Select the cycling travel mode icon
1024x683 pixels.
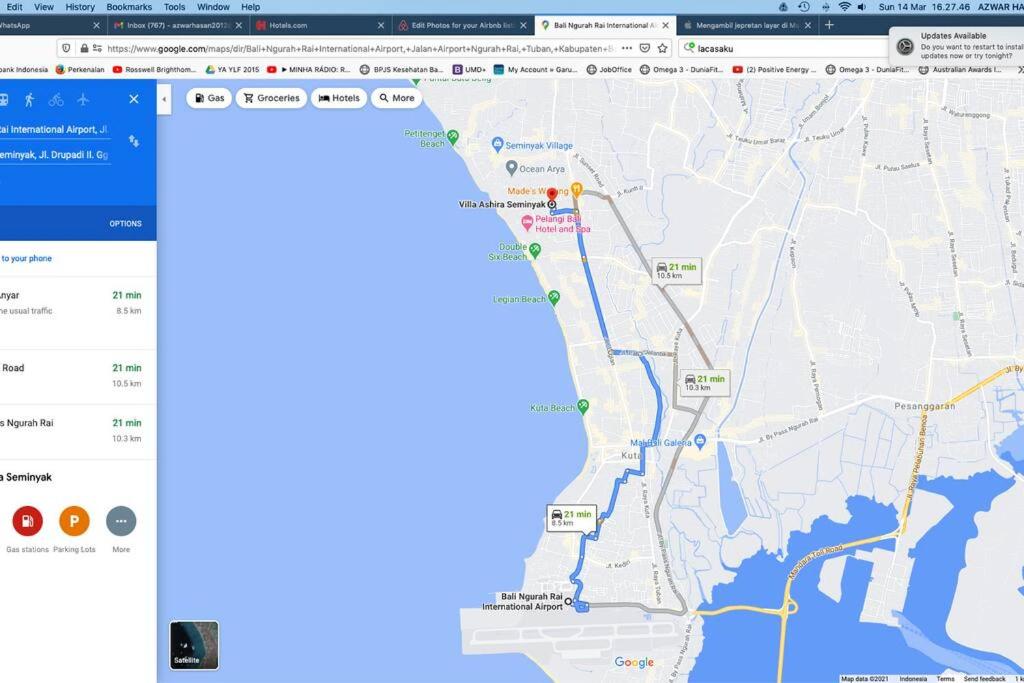pyautogui.click(x=56, y=99)
